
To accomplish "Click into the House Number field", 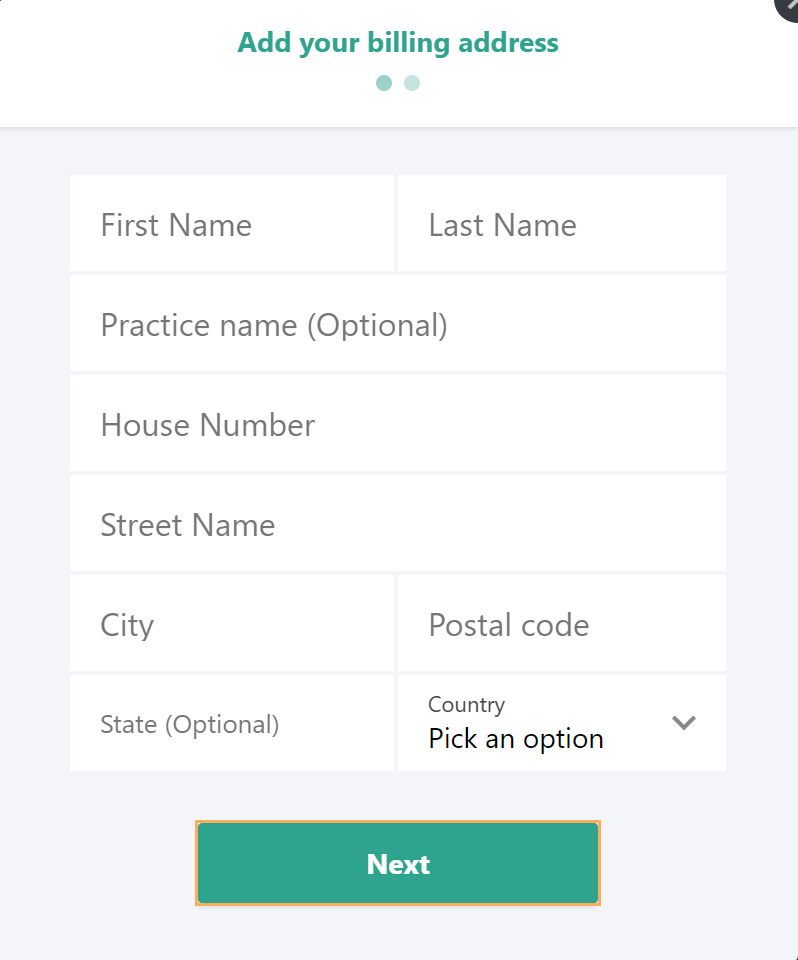I will click(x=398, y=424).
